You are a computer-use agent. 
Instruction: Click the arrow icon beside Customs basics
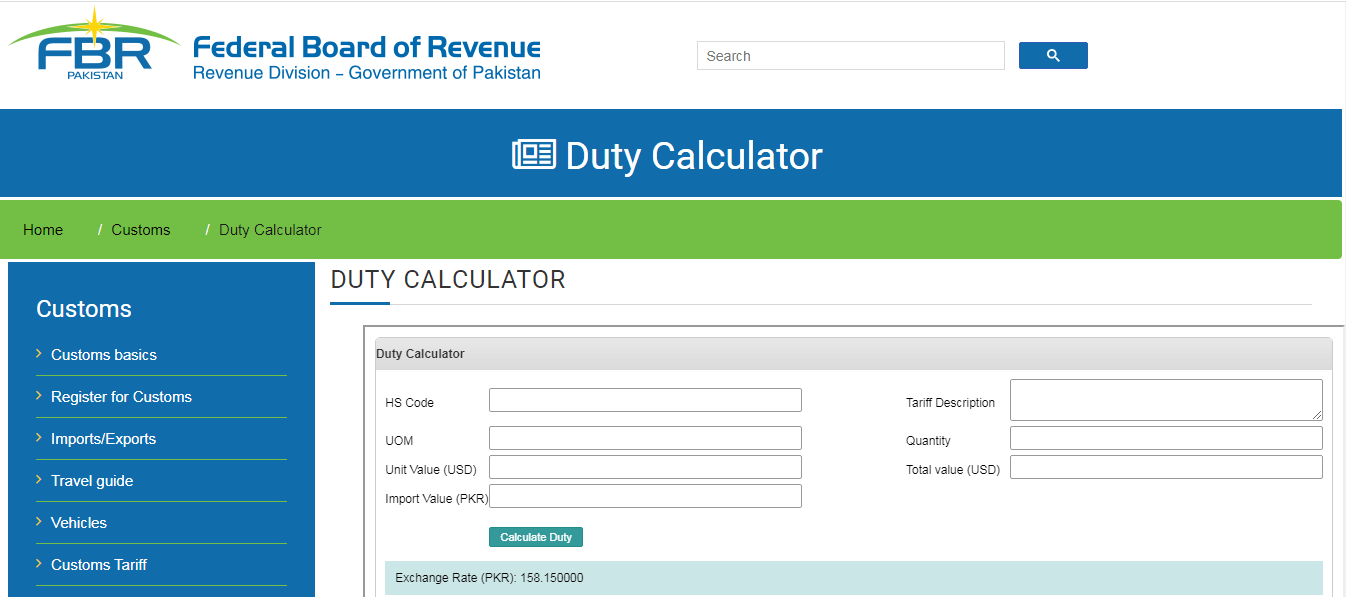point(39,354)
